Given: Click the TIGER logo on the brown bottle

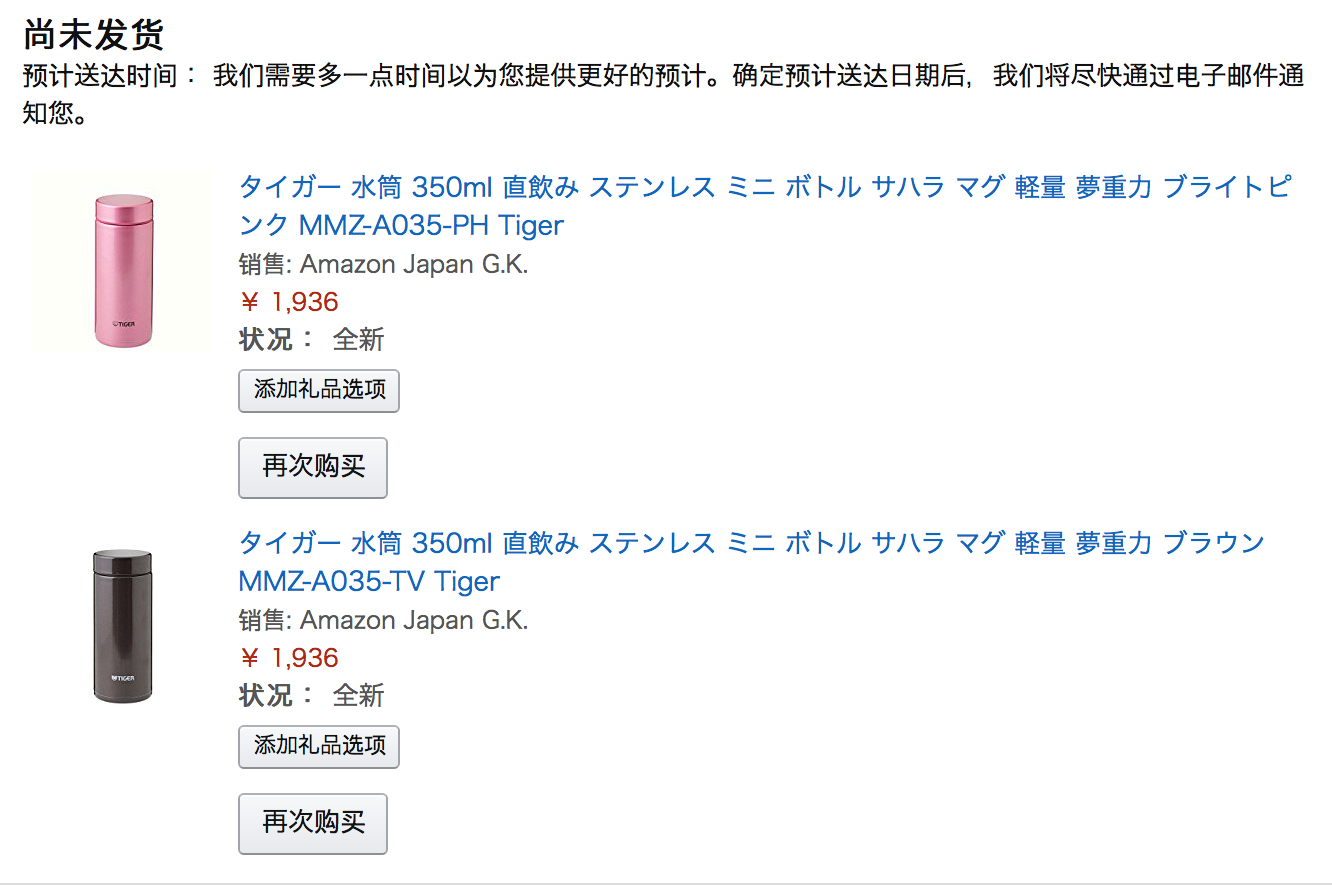Looking at the screenshot, I should click(123, 678).
